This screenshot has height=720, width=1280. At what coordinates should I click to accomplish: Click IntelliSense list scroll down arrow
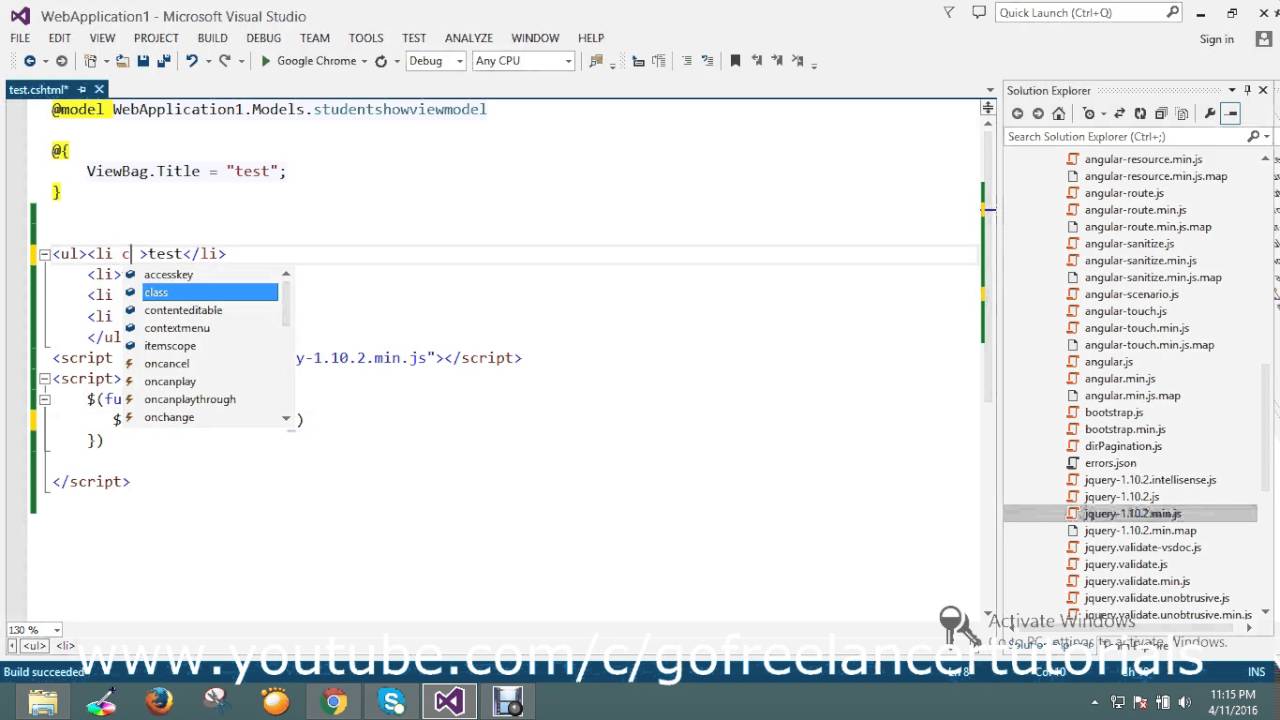(x=286, y=418)
